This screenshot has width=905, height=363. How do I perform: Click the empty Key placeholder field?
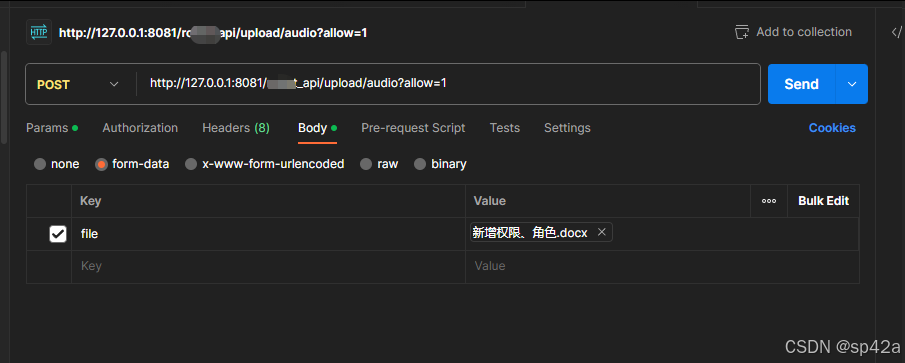coord(268,266)
